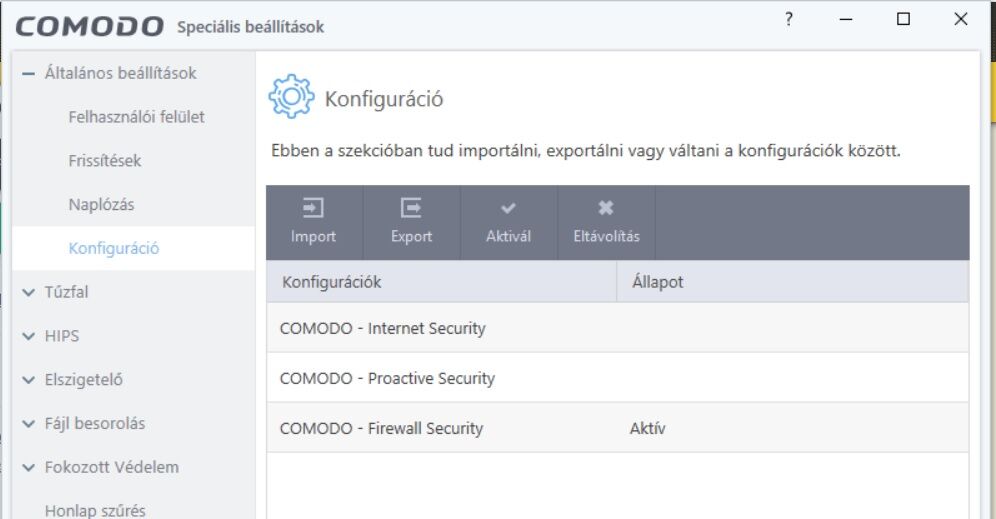Select COMODO - Internet Security configuration
Viewport: 996px width, 519px height.
[617, 328]
